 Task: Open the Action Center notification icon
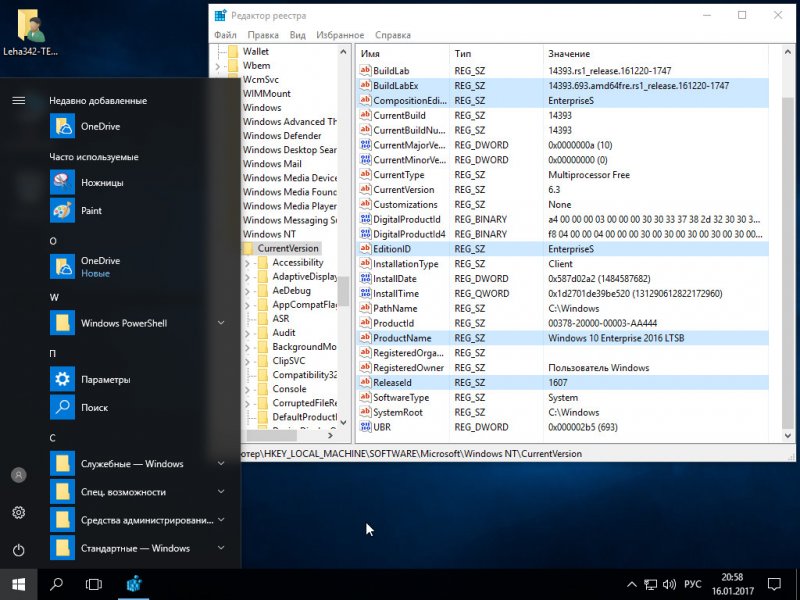pos(774,584)
